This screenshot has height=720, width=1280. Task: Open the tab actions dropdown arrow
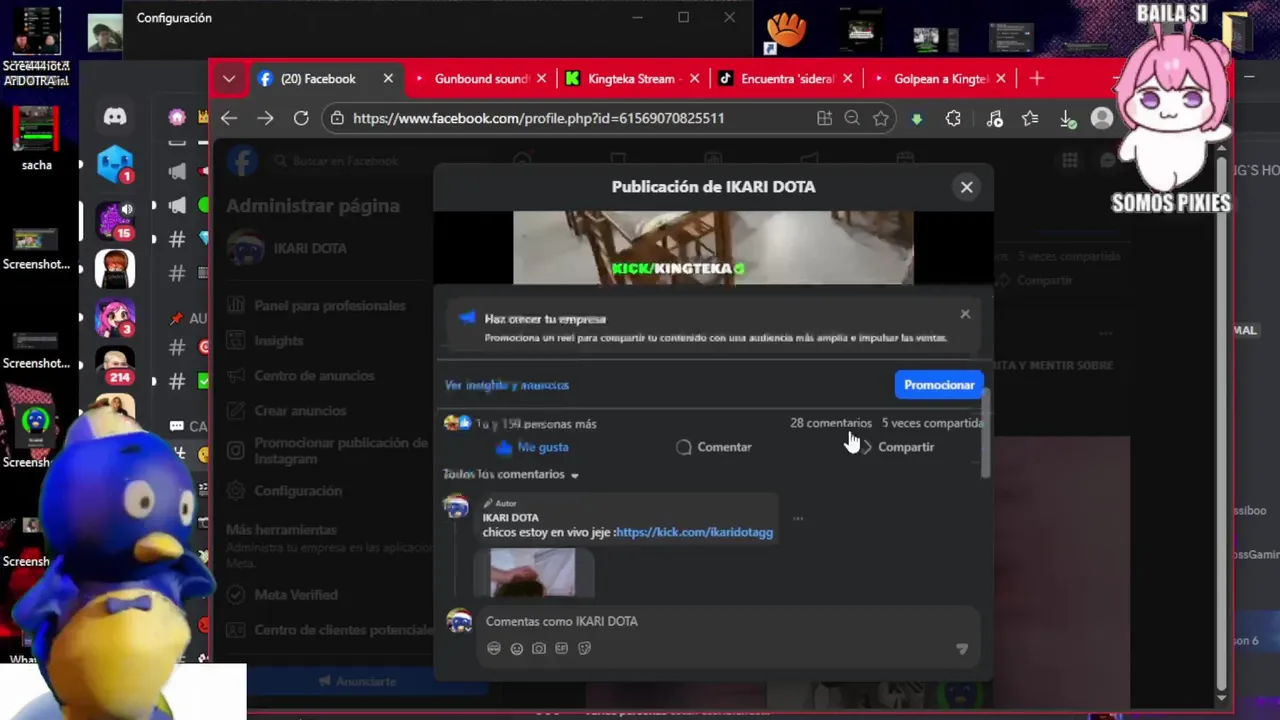tap(229, 79)
